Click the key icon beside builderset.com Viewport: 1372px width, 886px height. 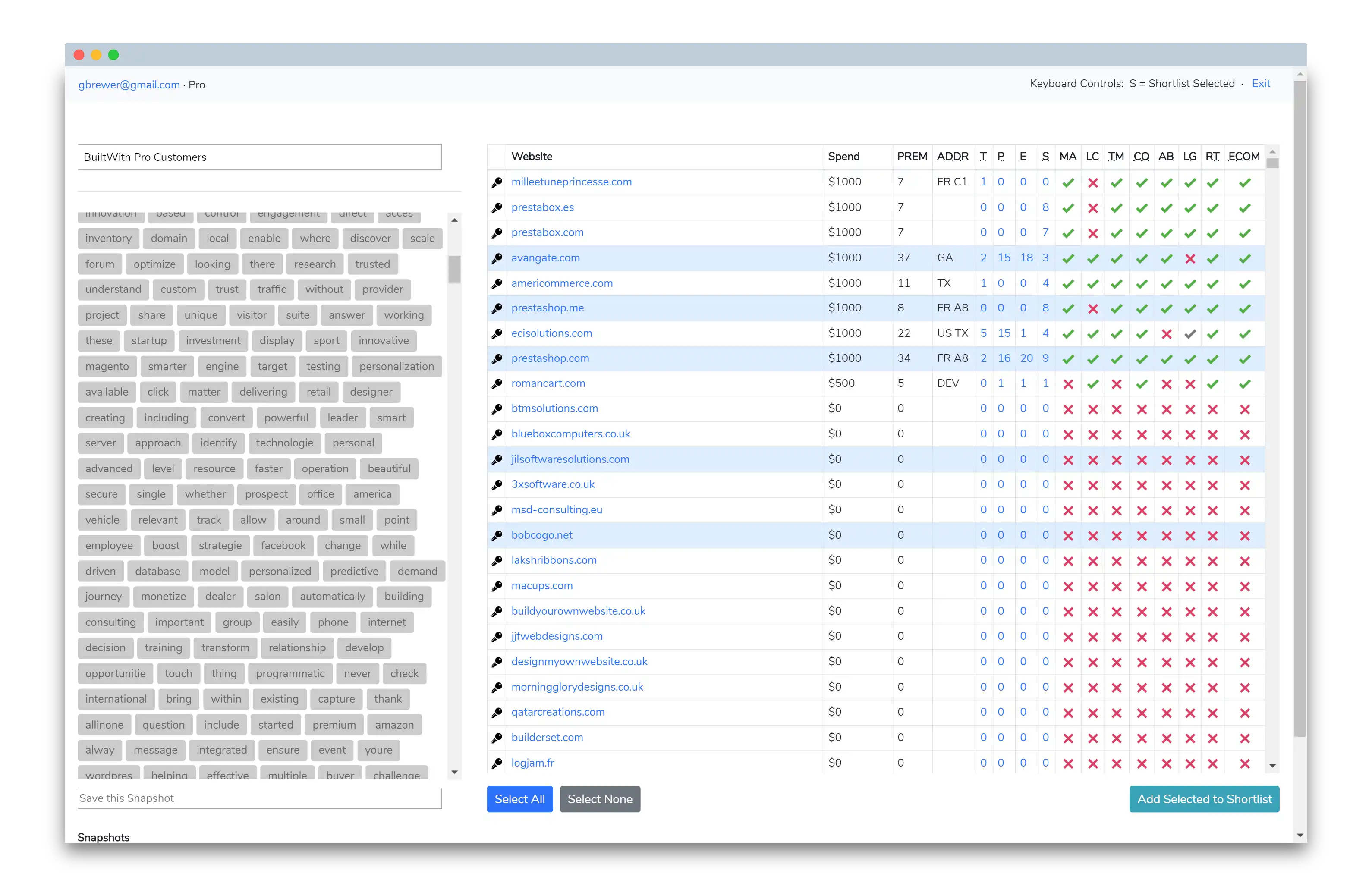coord(497,738)
